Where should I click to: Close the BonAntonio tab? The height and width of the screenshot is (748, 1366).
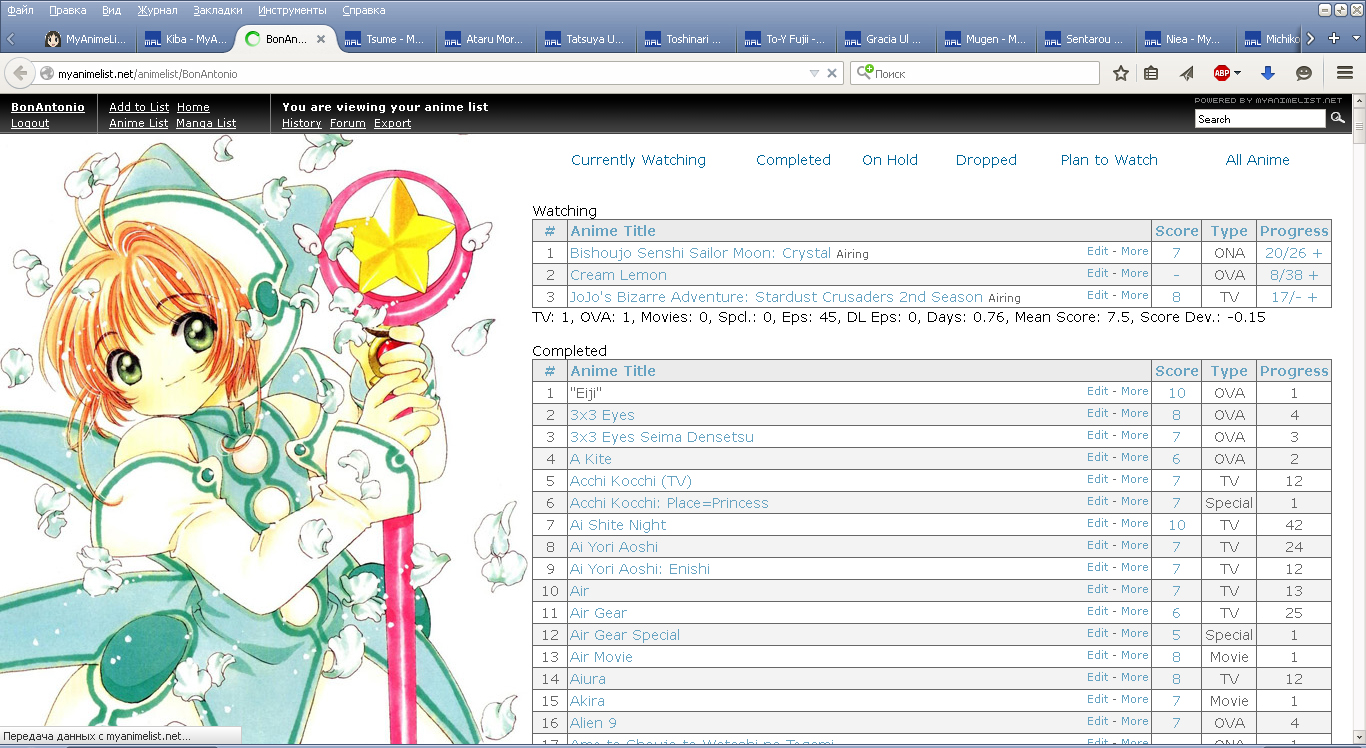pos(321,39)
